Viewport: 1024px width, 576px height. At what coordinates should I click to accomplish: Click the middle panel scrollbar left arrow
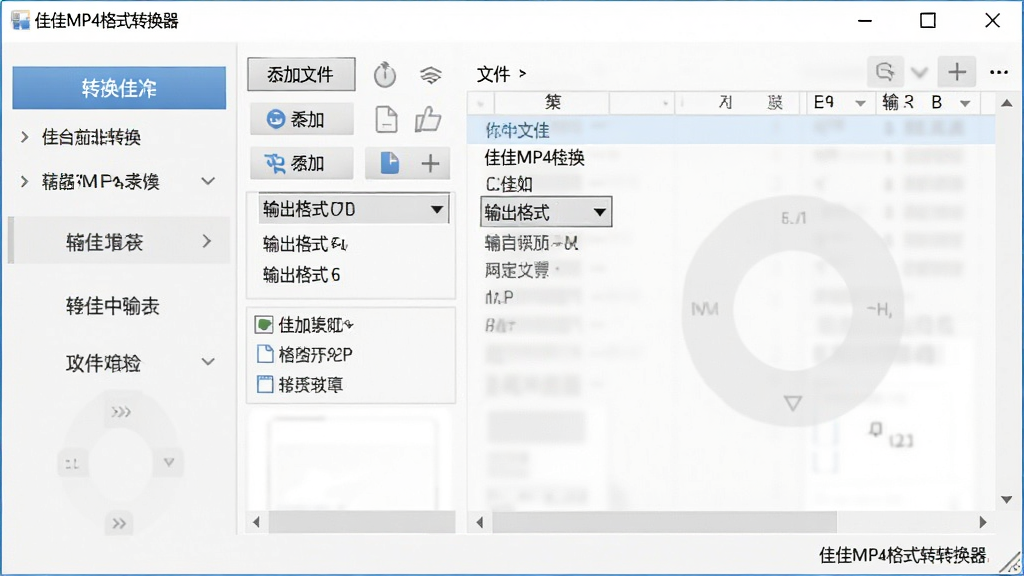256,522
